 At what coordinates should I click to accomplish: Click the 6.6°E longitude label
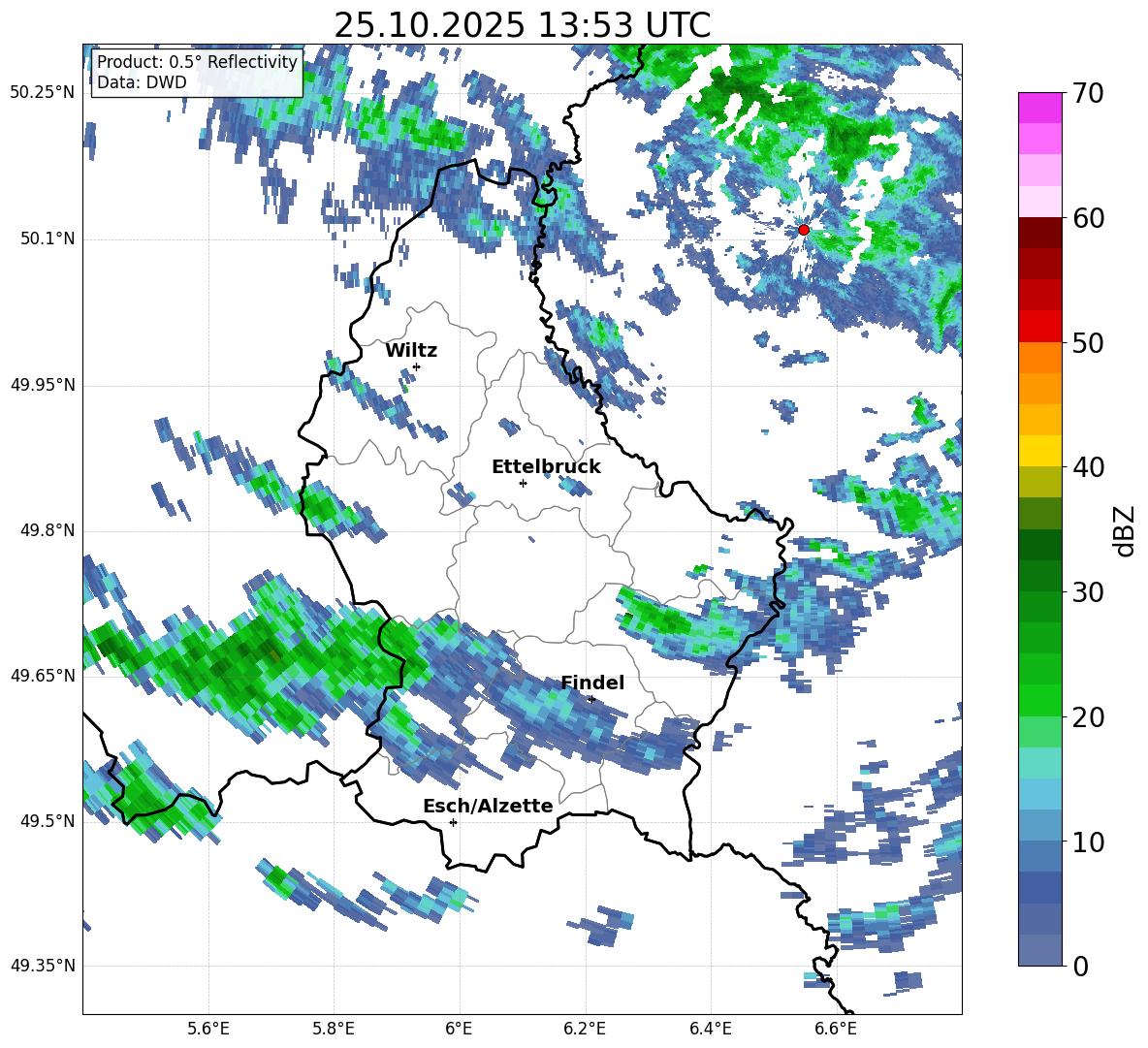(x=836, y=1029)
